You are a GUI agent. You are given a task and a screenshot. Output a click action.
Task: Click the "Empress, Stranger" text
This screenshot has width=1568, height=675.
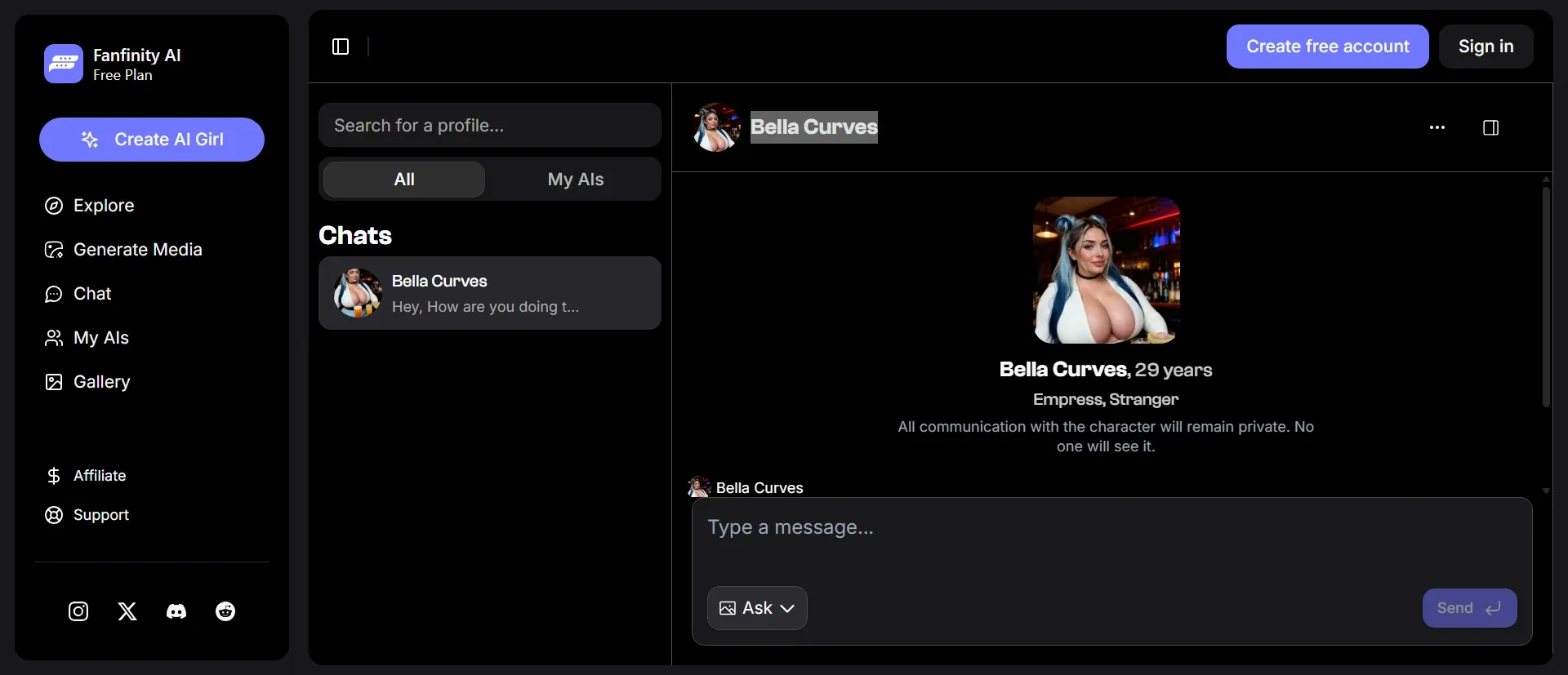coord(1106,399)
